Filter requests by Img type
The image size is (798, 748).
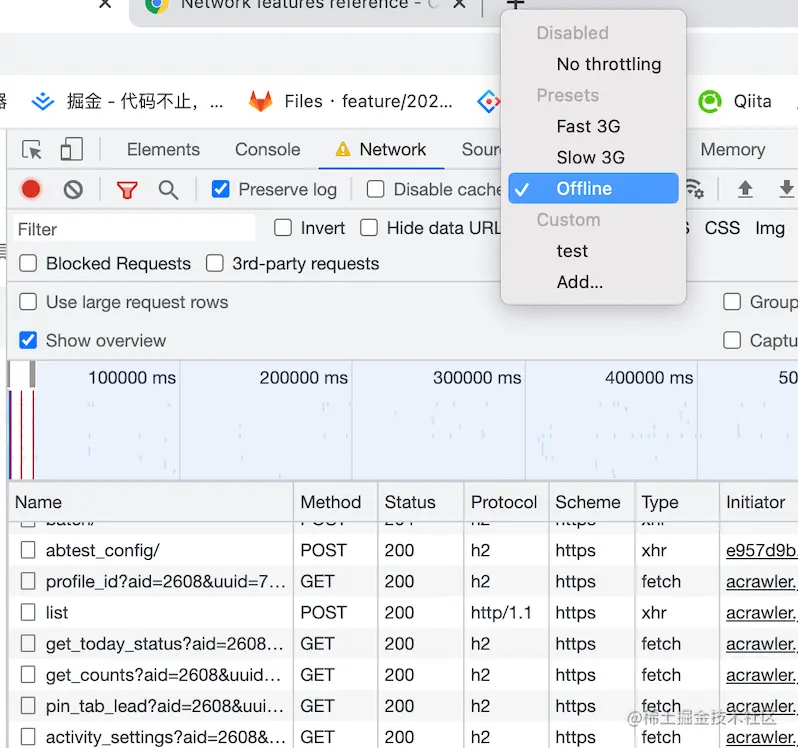click(770, 228)
